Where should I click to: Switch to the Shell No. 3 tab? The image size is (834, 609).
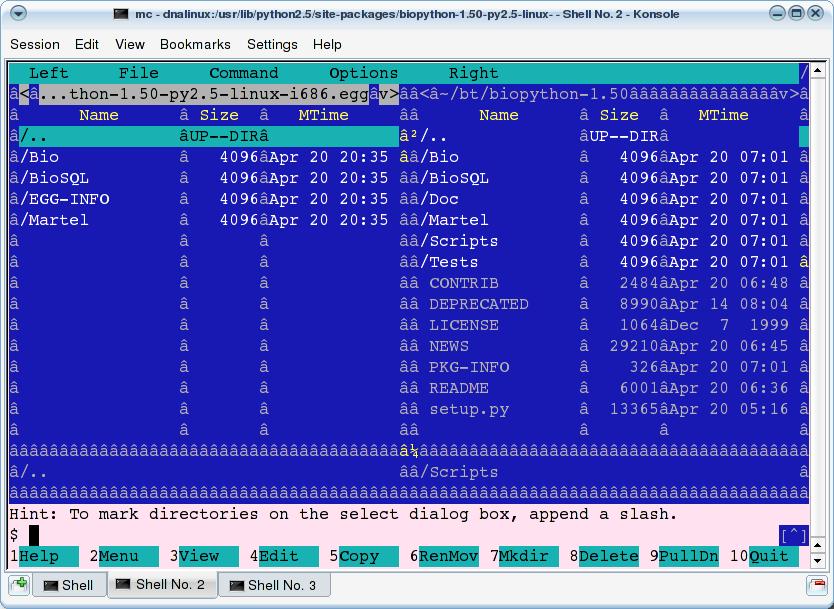[x=274, y=585]
